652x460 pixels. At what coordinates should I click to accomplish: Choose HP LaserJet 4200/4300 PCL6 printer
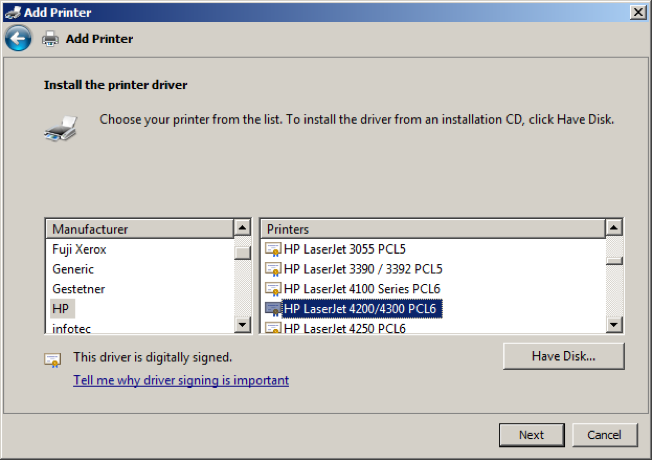click(361, 309)
